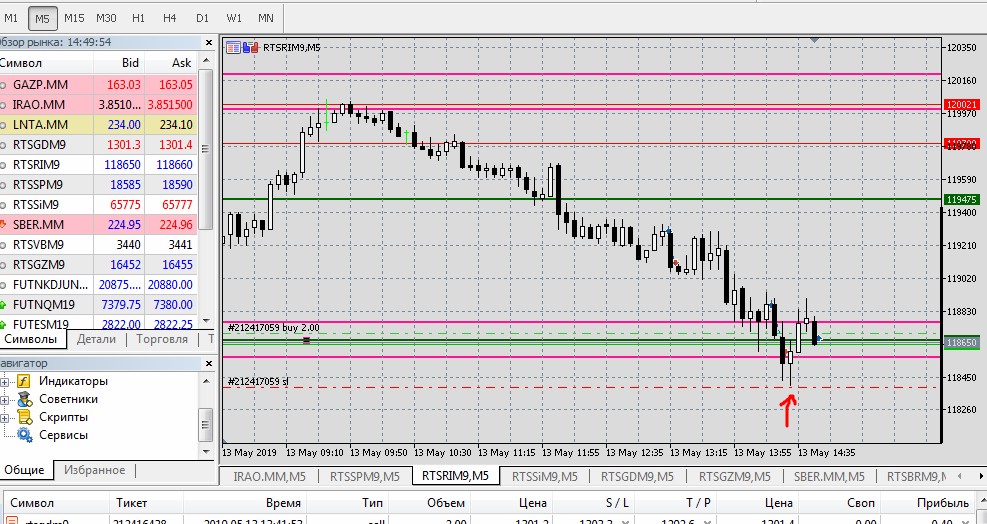Expand the Indicators tree node

coord(5,382)
